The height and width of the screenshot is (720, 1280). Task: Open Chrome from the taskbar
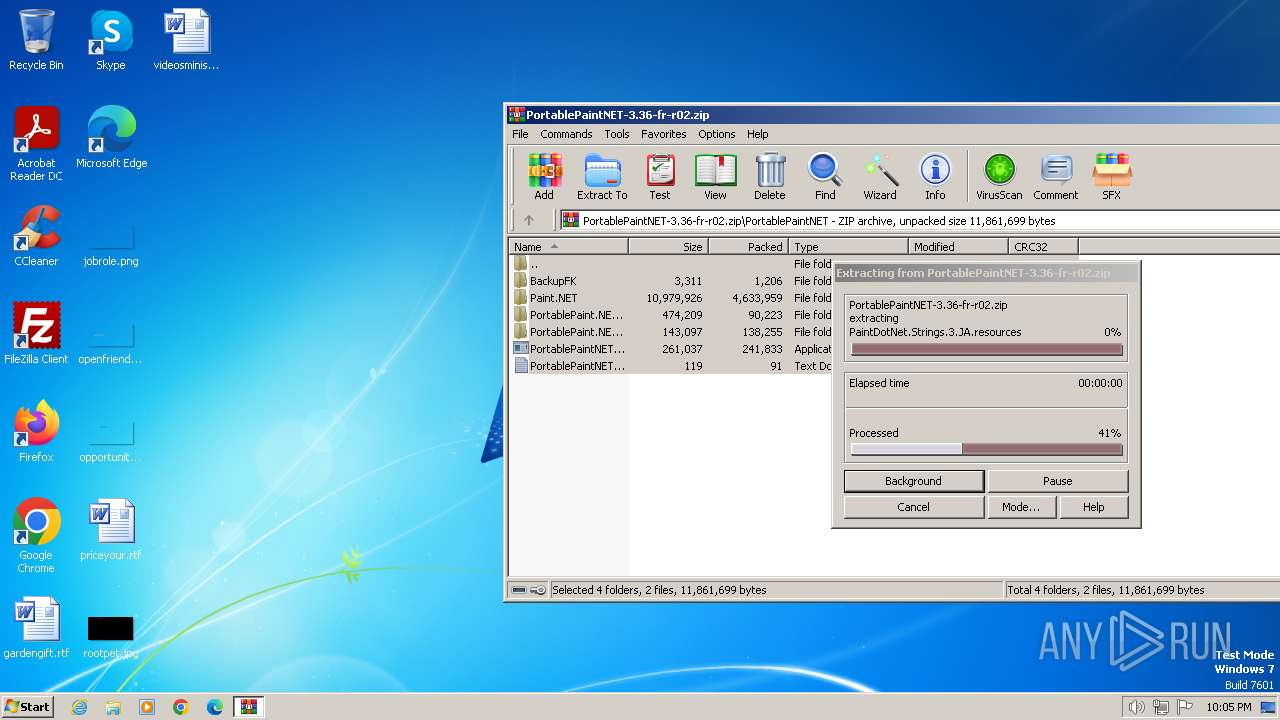point(181,707)
